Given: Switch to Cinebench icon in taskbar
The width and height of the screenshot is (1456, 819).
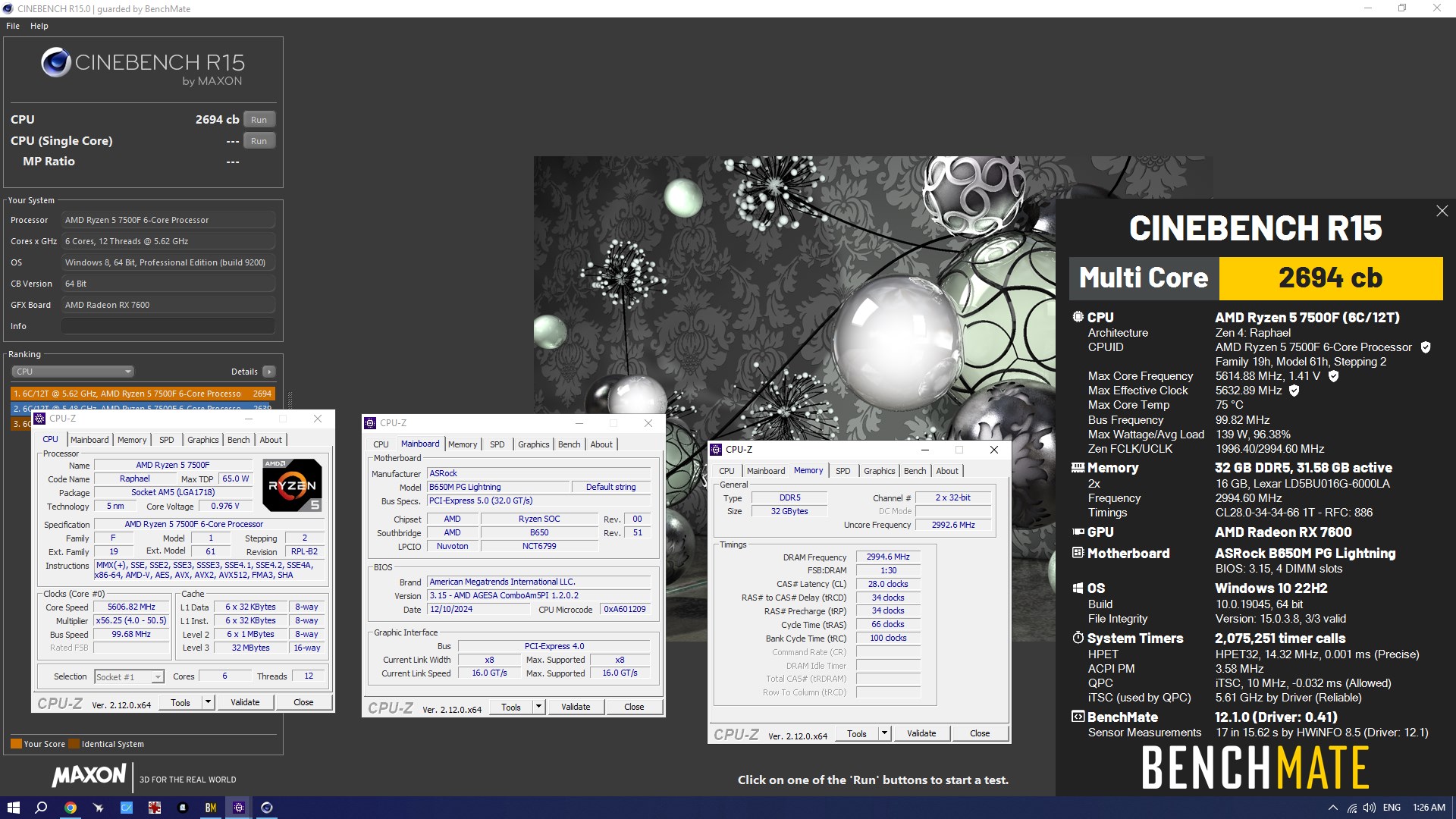Looking at the screenshot, I should point(267,808).
